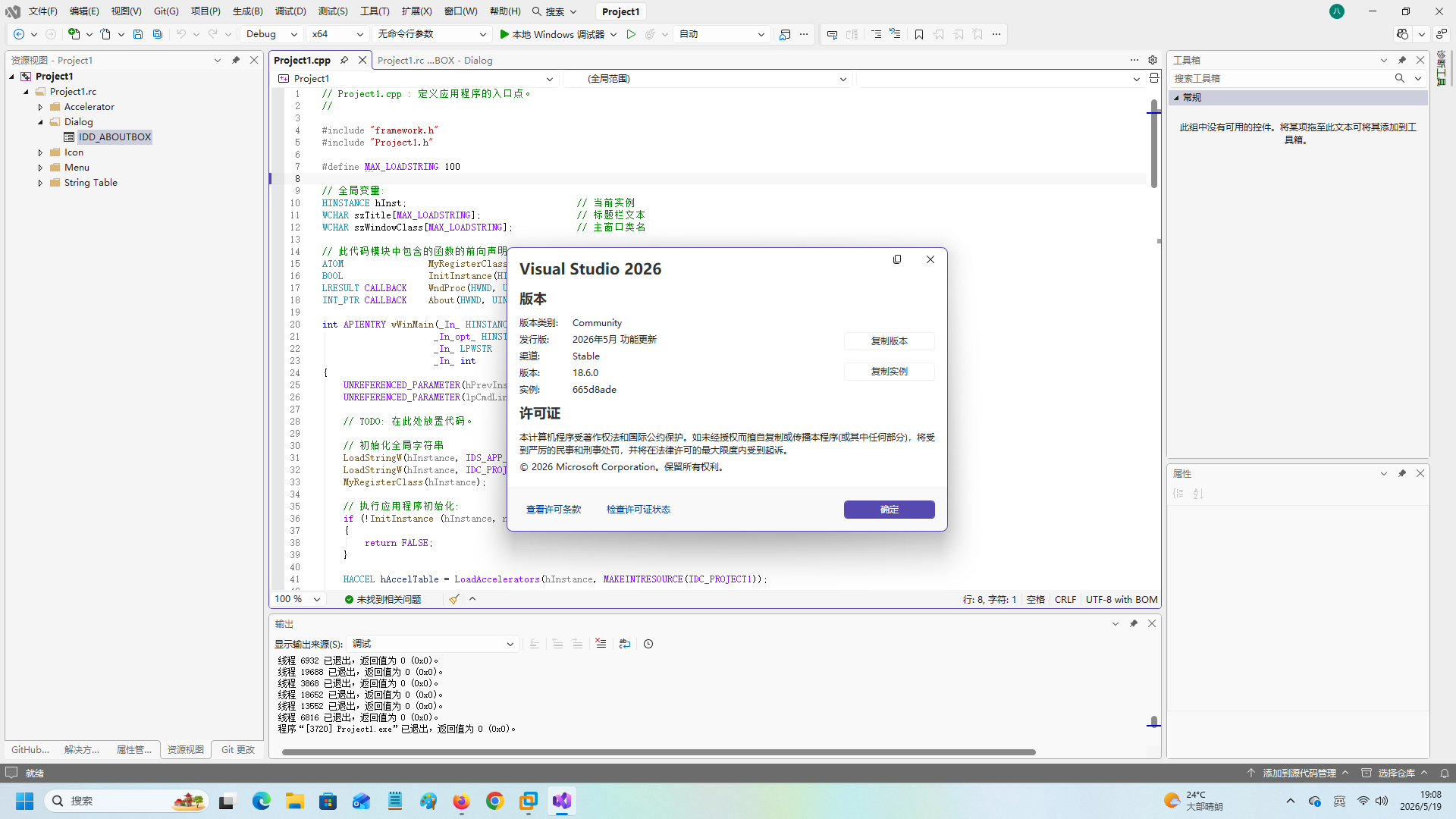
Task: Toggle word wrap in output panel
Action: pos(625,644)
